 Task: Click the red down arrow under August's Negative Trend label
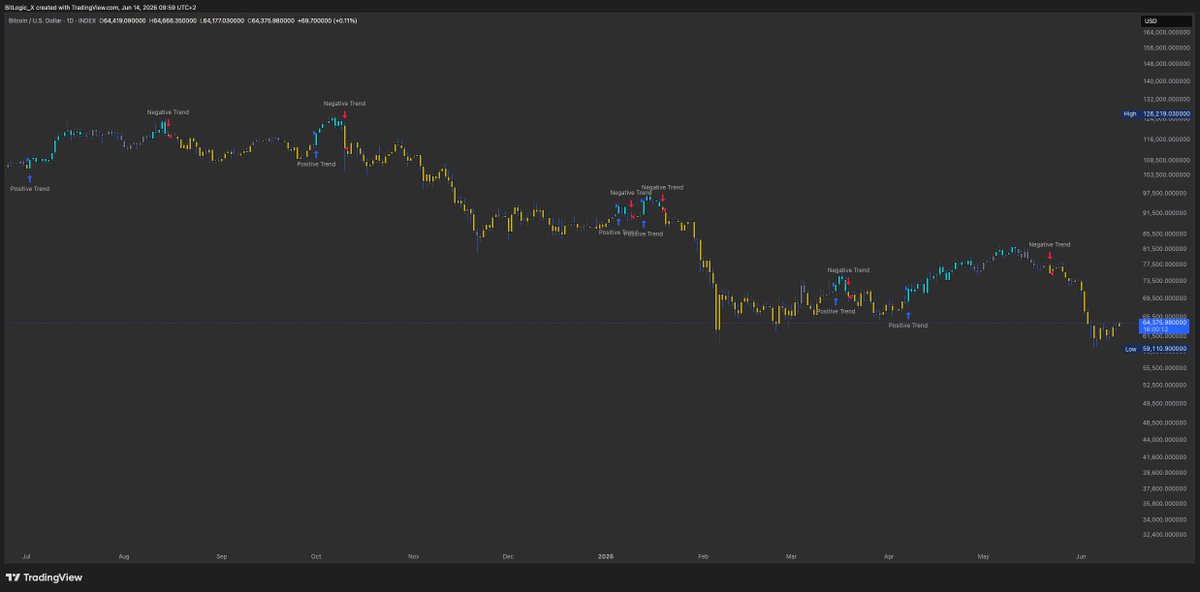(x=168, y=124)
